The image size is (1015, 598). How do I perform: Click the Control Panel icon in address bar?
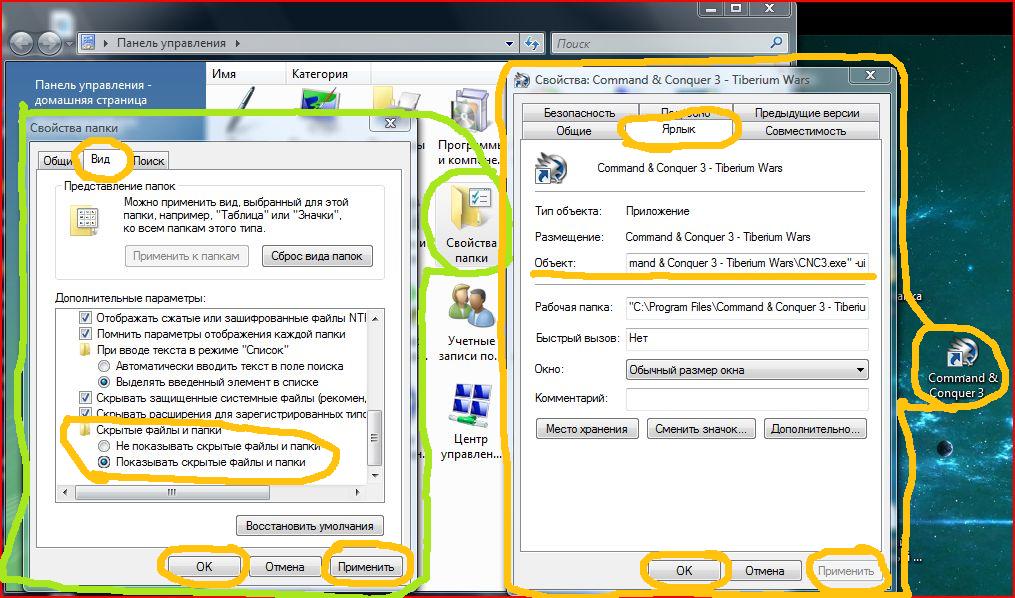click(x=88, y=43)
